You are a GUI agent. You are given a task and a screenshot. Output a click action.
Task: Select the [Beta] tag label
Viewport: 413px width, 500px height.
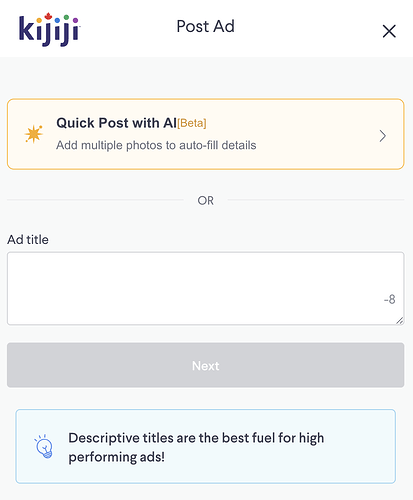click(192, 123)
